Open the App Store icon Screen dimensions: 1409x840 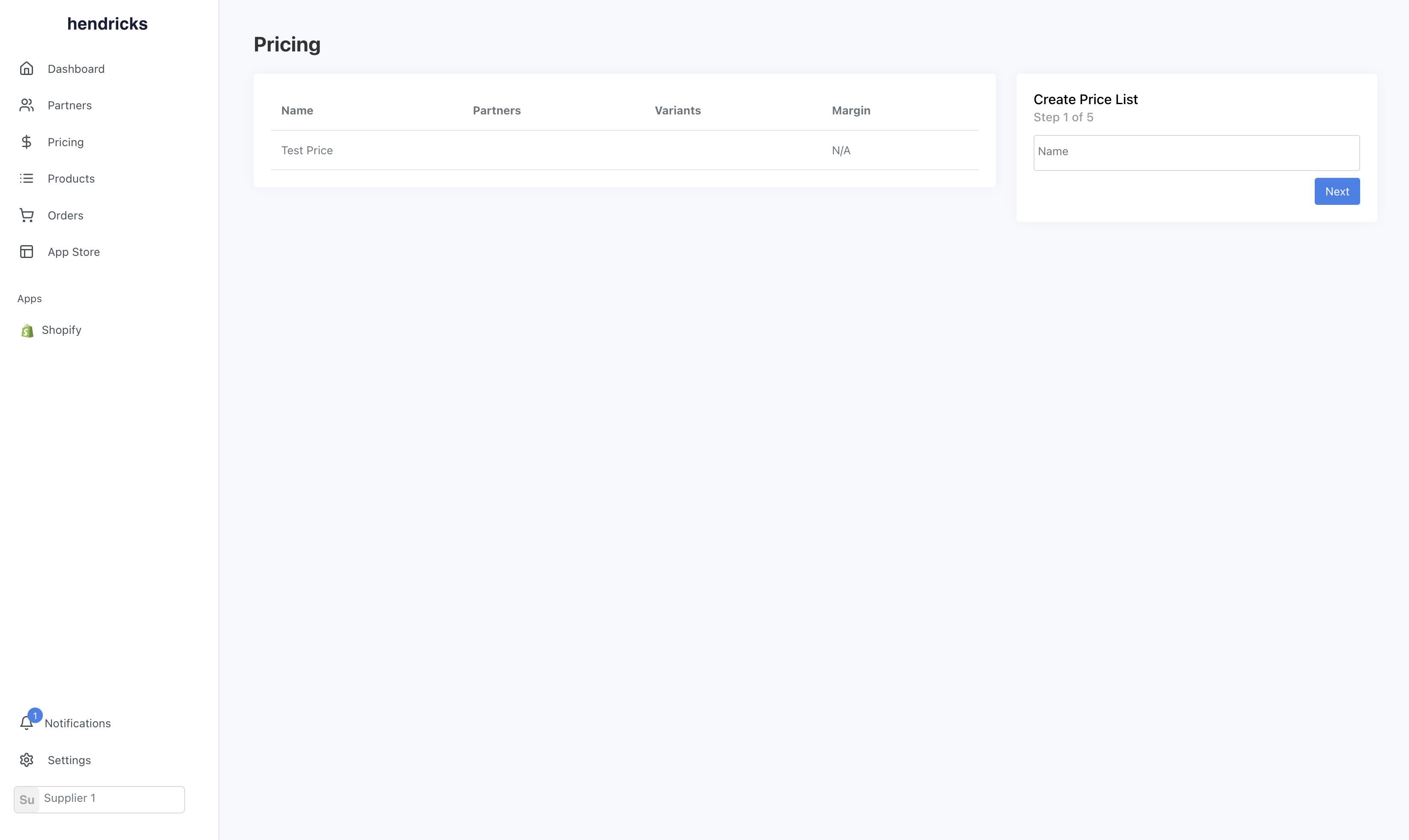pos(26,252)
